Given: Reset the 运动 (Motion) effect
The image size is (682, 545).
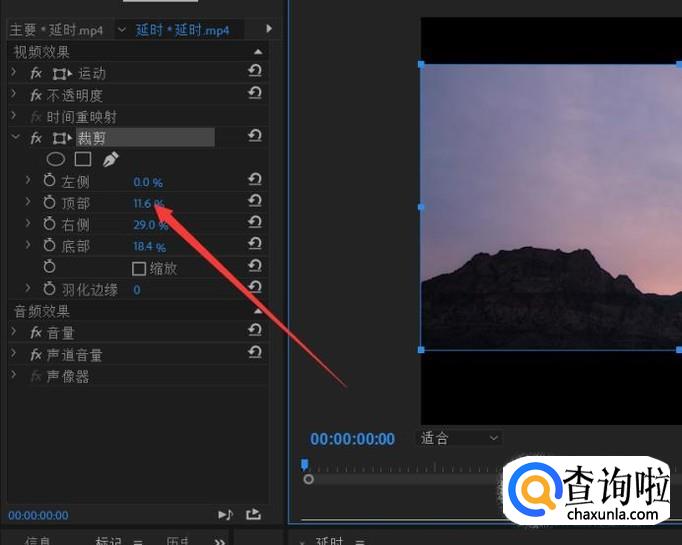Looking at the screenshot, I should click(255, 70).
